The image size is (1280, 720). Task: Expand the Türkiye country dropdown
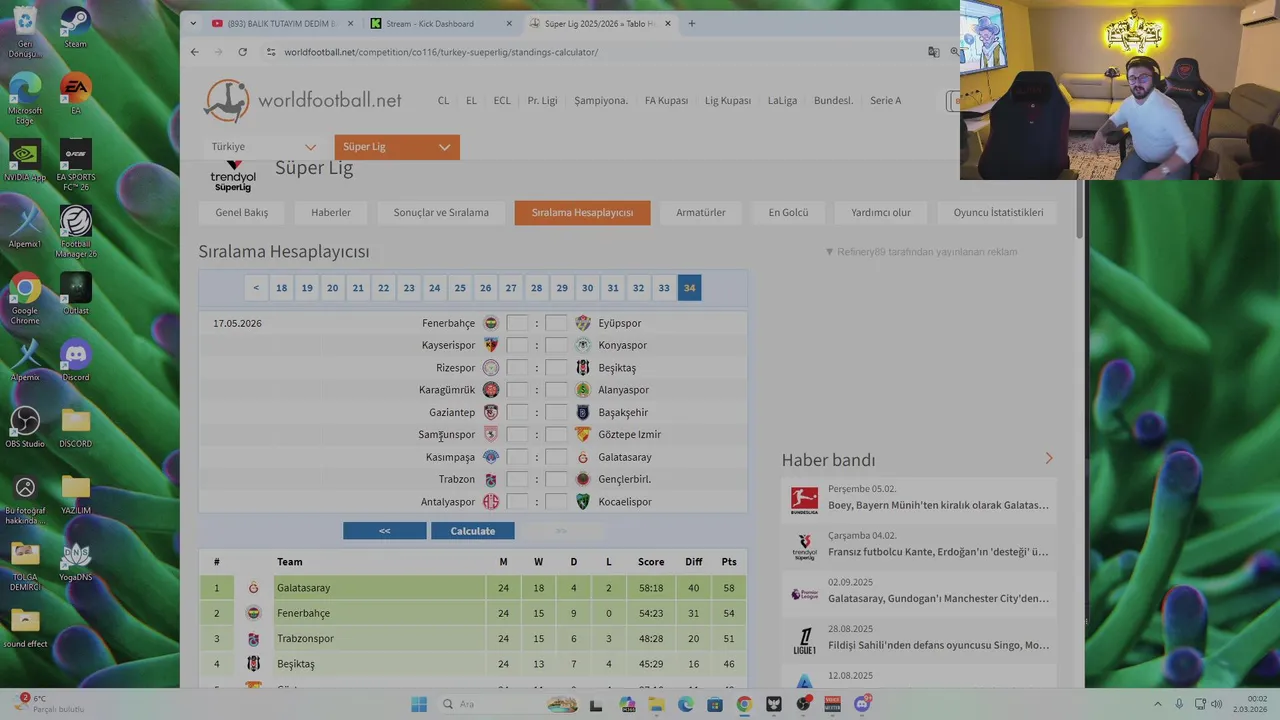263,147
